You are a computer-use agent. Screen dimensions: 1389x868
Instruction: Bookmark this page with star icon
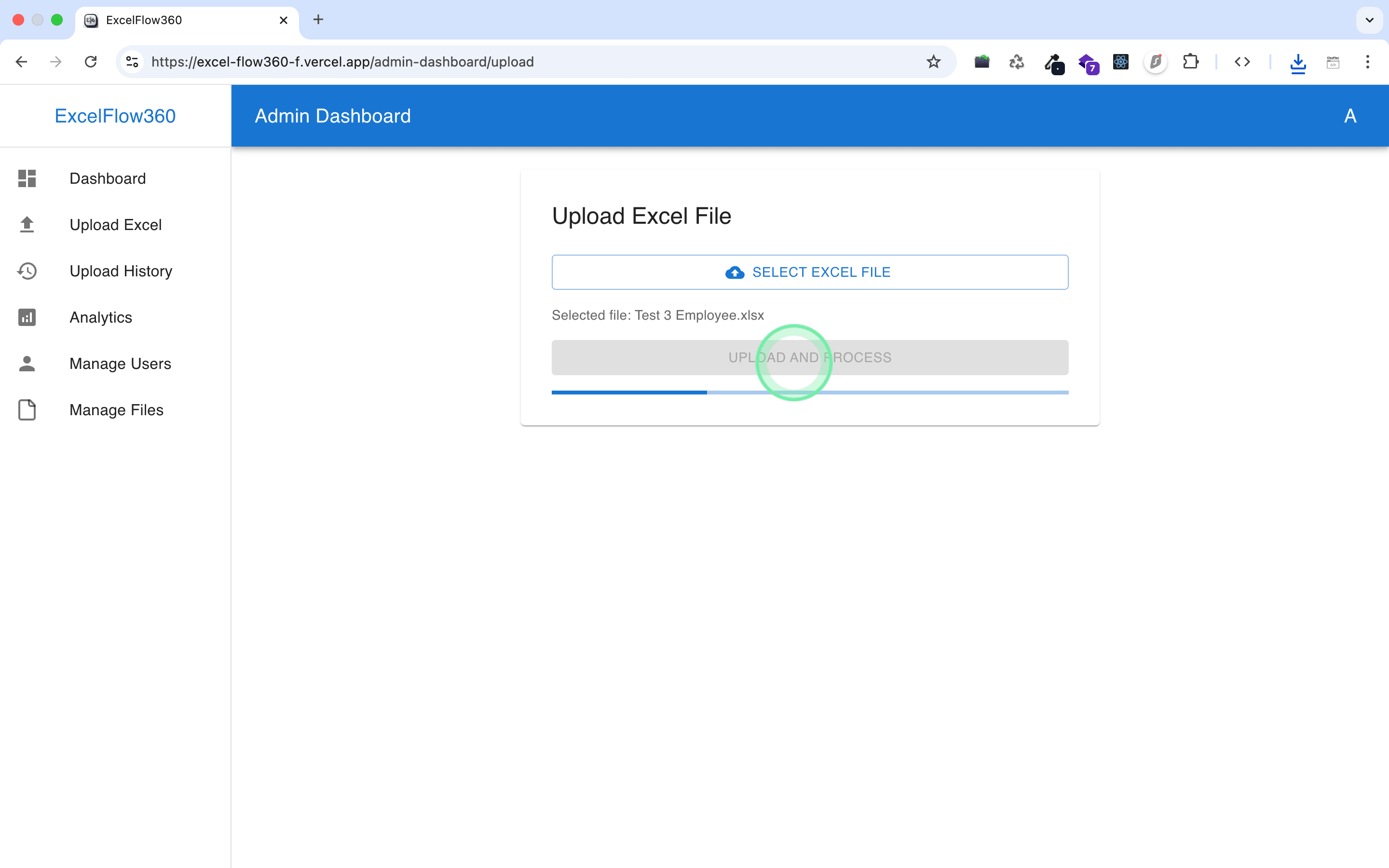[x=933, y=61]
